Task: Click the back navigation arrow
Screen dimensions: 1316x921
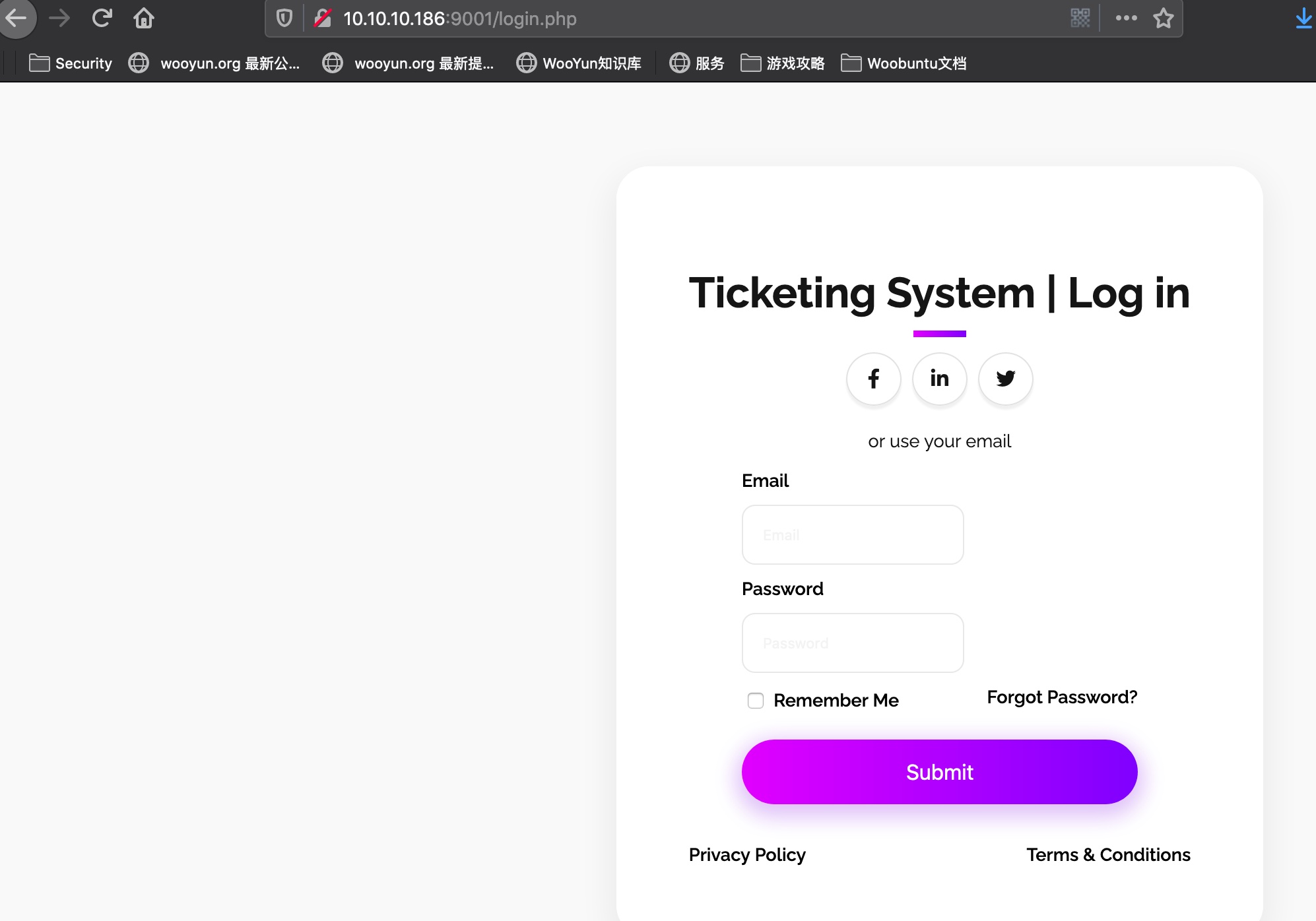Action: 17,18
